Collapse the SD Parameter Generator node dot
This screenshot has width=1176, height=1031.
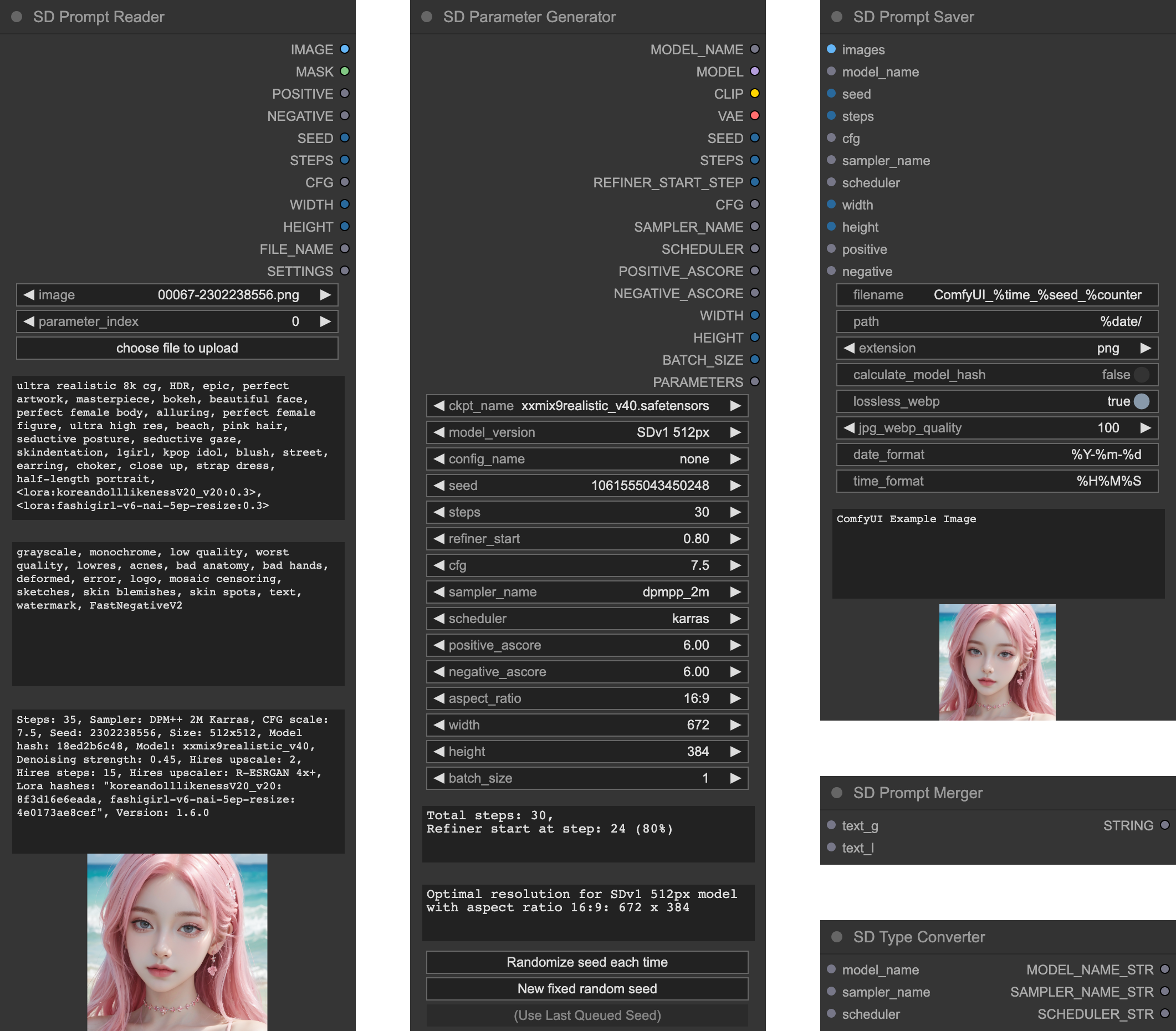[426, 17]
